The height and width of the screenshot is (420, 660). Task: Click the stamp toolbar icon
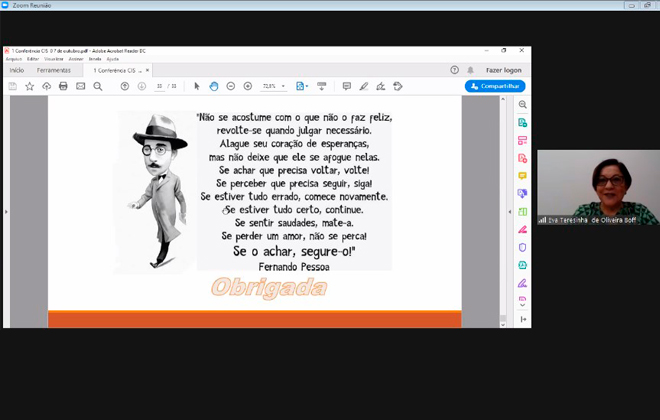click(x=398, y=86)
